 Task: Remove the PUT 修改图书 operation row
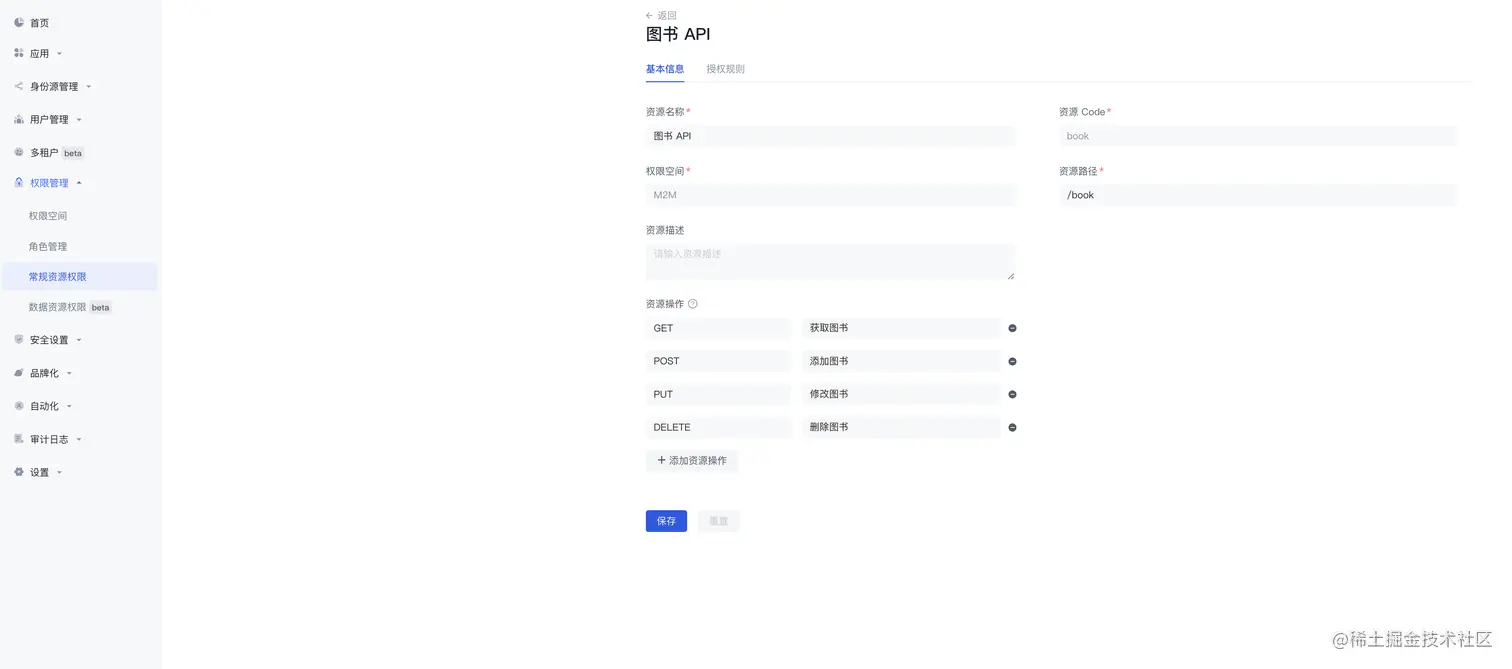[x=1012, y=394]
